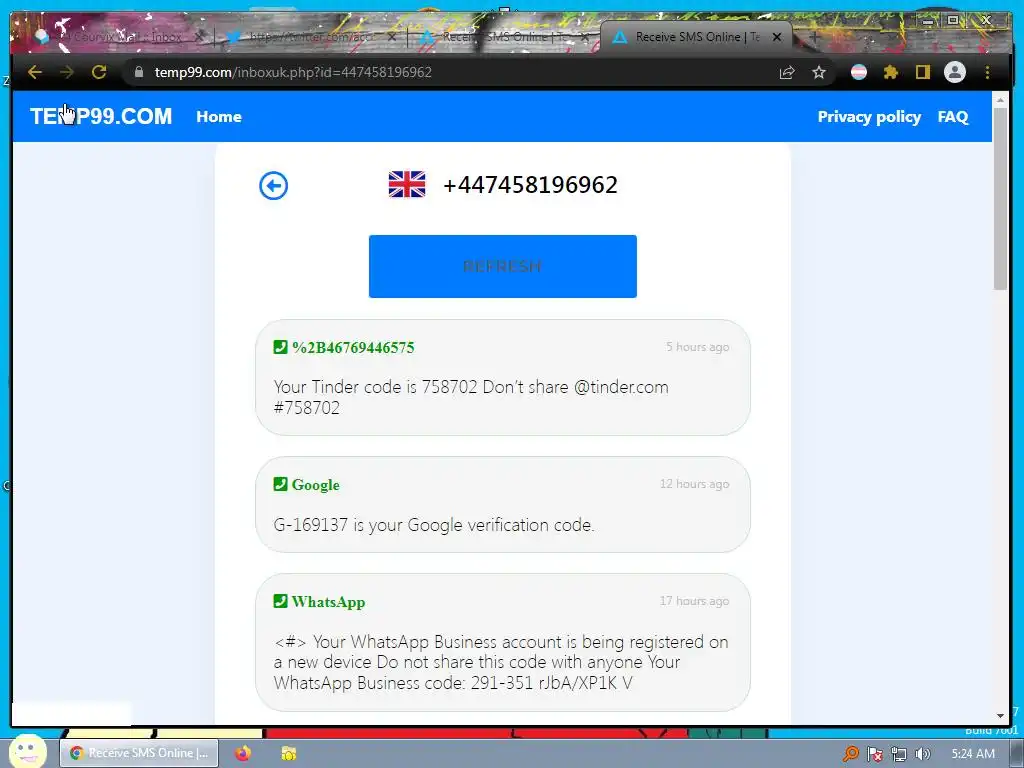1024x768 pixels.
Task: Click the UK flag icon
Action: click(407, 184)
